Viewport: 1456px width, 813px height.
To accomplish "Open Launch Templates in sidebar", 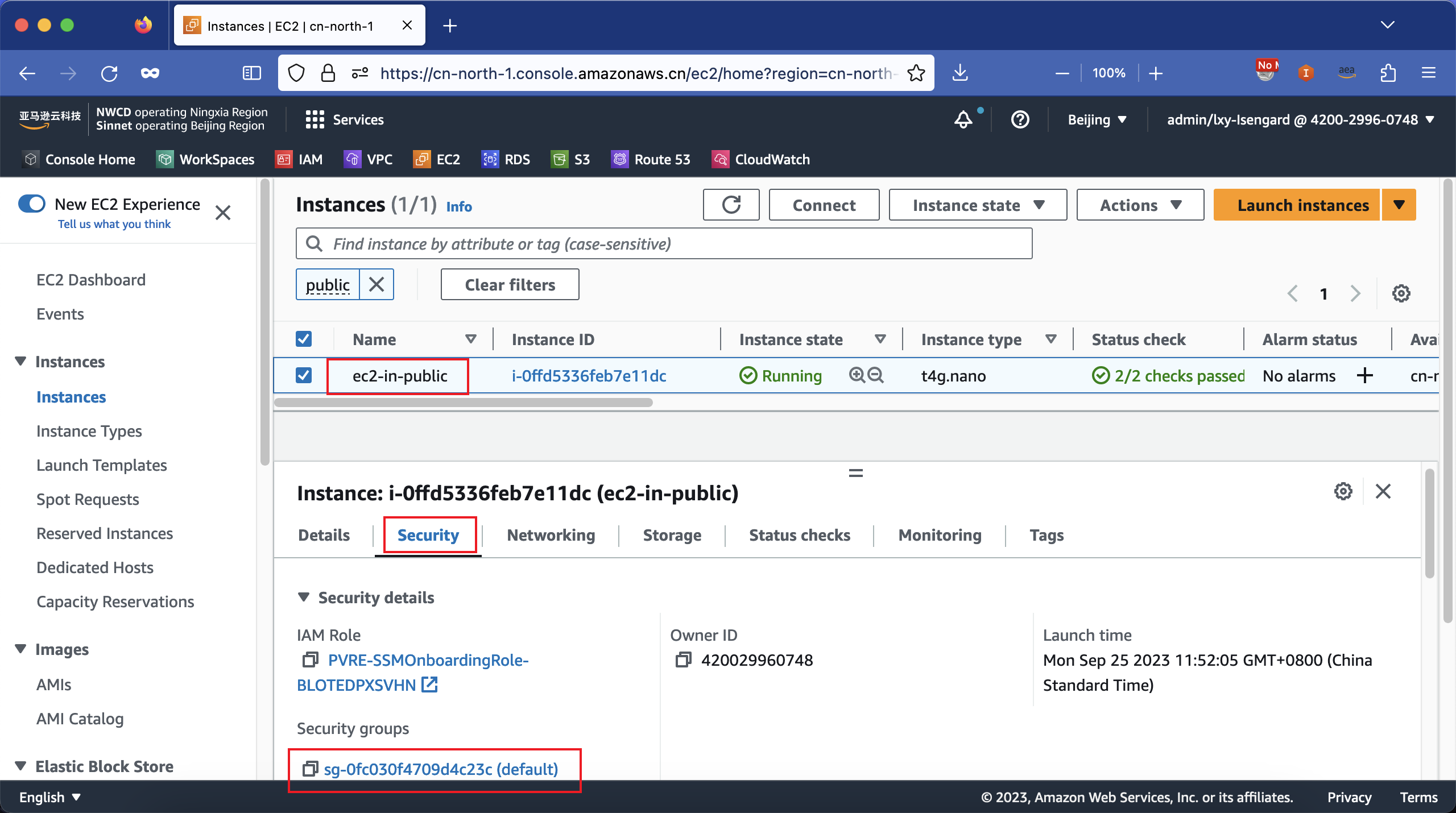I will click(101, 465).
